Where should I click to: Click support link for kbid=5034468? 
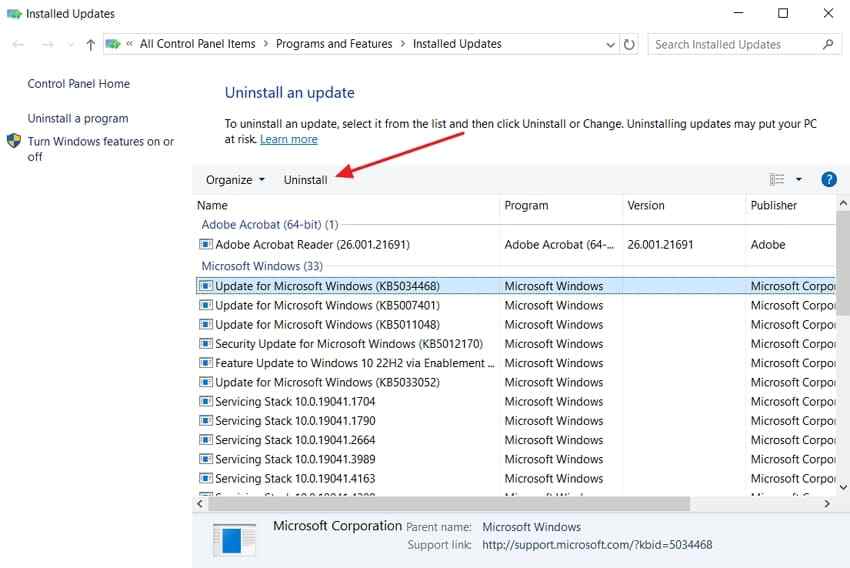pos(597,545)
